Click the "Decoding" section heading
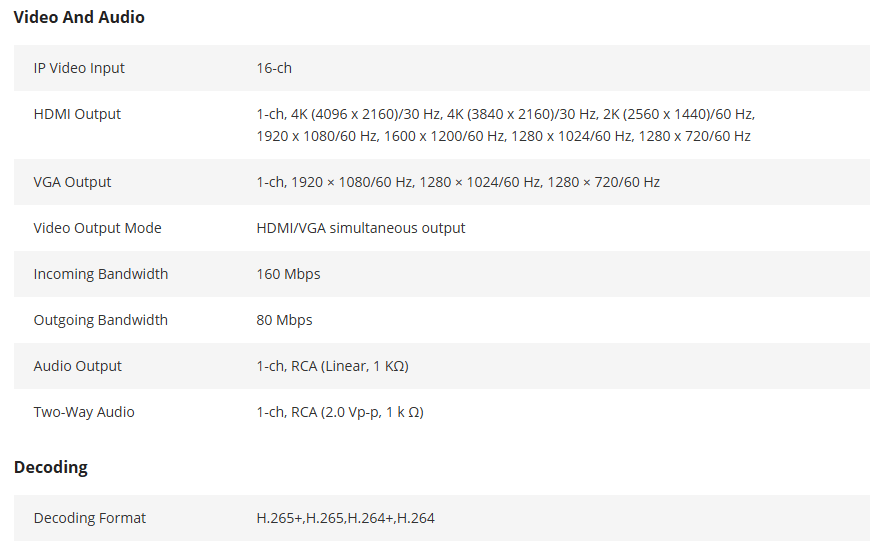Screen dimensions: 882x549 [51, 467]
